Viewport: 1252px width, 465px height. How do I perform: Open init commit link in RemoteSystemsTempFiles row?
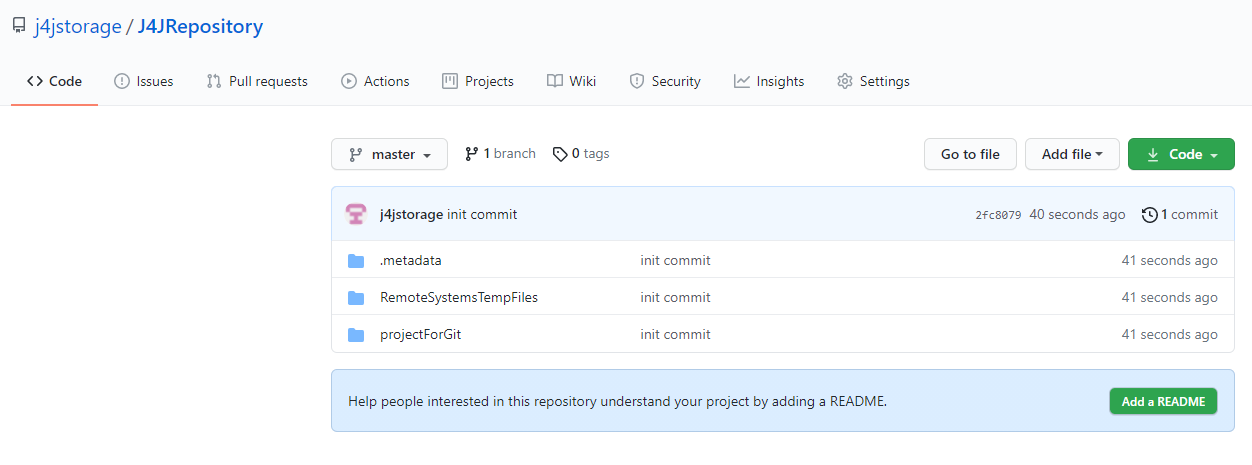(x=676, y=297)
